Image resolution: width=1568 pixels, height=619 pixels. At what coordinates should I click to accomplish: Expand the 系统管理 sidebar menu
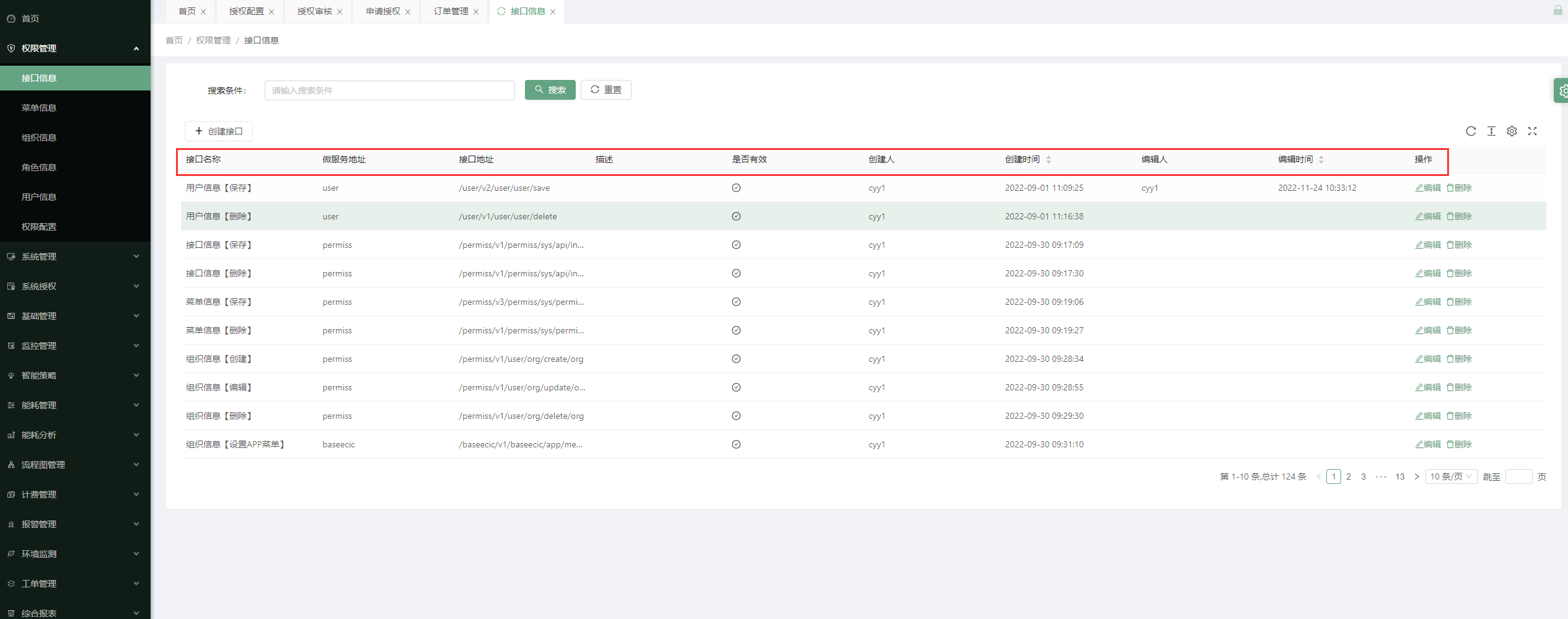[75, 257]
